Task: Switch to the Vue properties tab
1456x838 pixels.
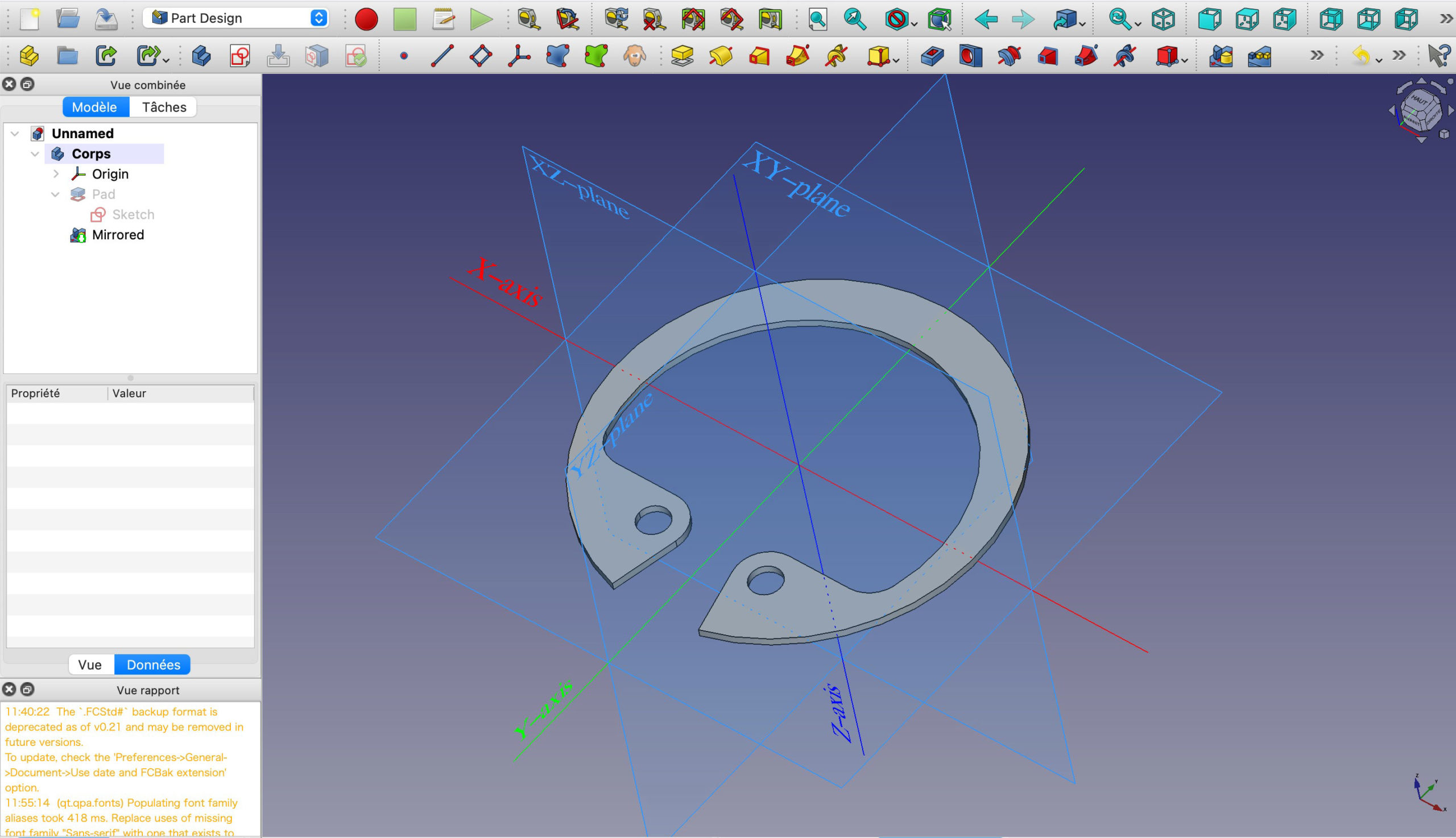Action: 90,665
